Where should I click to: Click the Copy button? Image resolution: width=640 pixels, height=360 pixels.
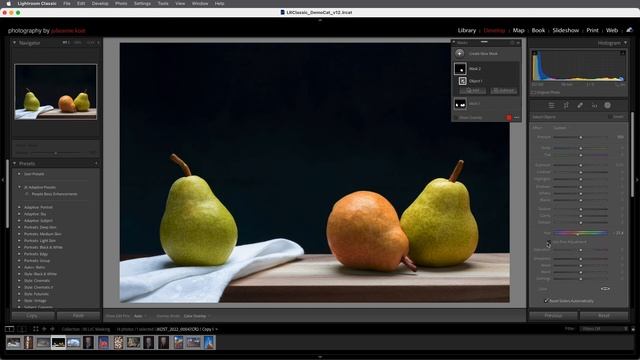[32, 316]
